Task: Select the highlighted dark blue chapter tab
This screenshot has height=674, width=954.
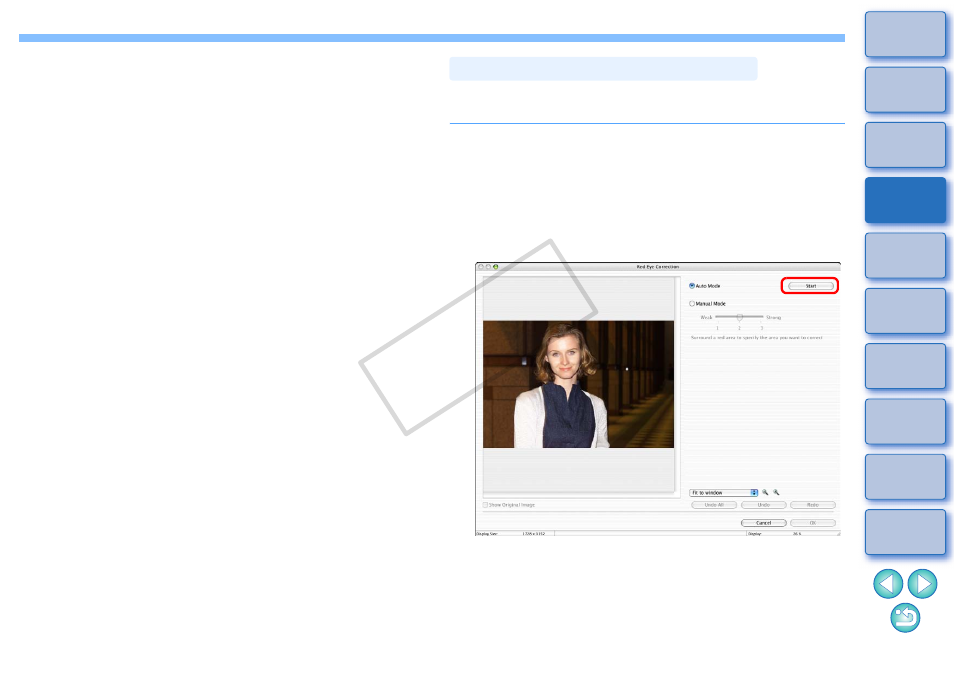Action: (905, 200)
